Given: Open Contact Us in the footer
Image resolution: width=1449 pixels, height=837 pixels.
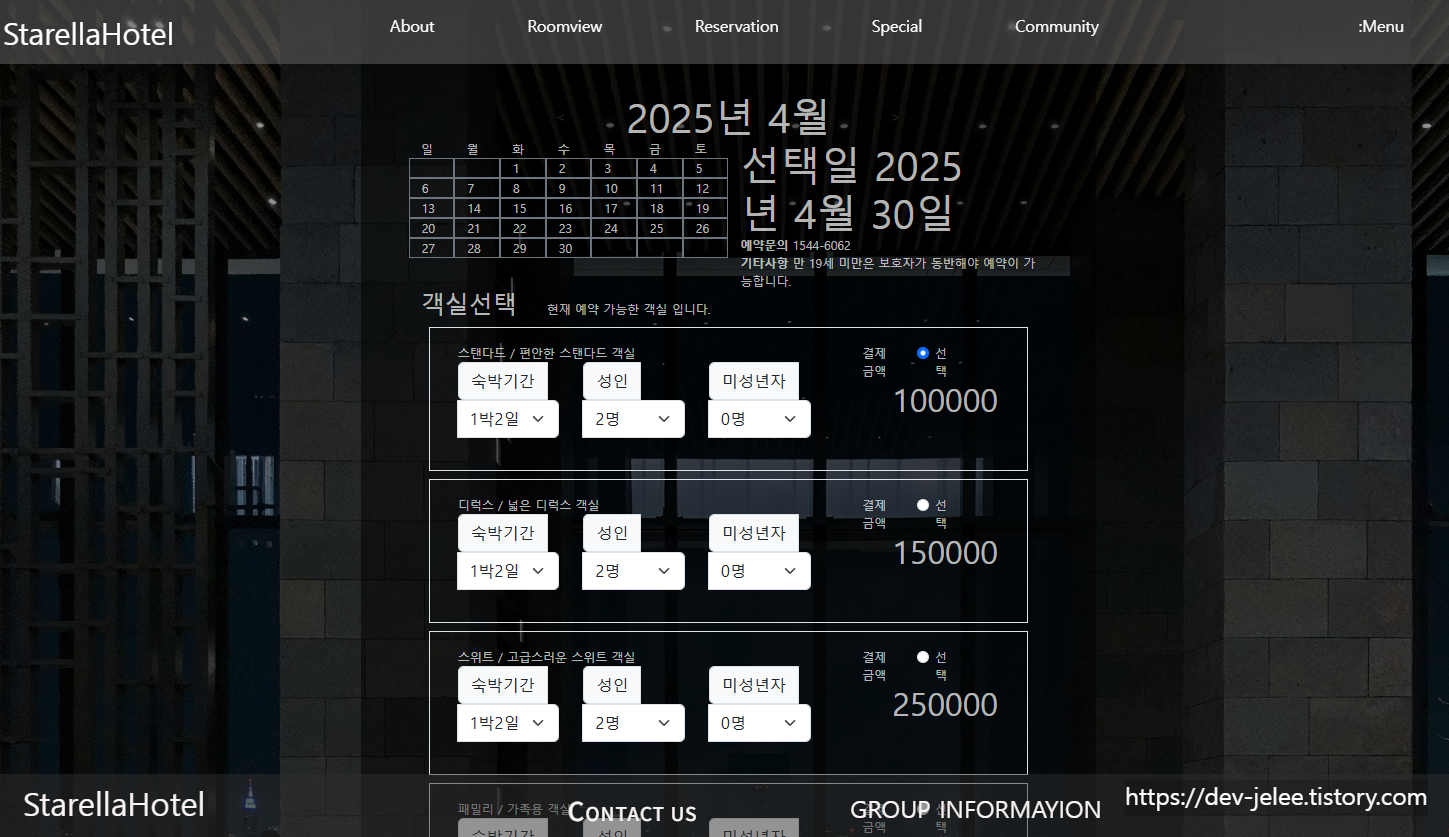Looking at the screenshot, I should (x=632, y=813).
